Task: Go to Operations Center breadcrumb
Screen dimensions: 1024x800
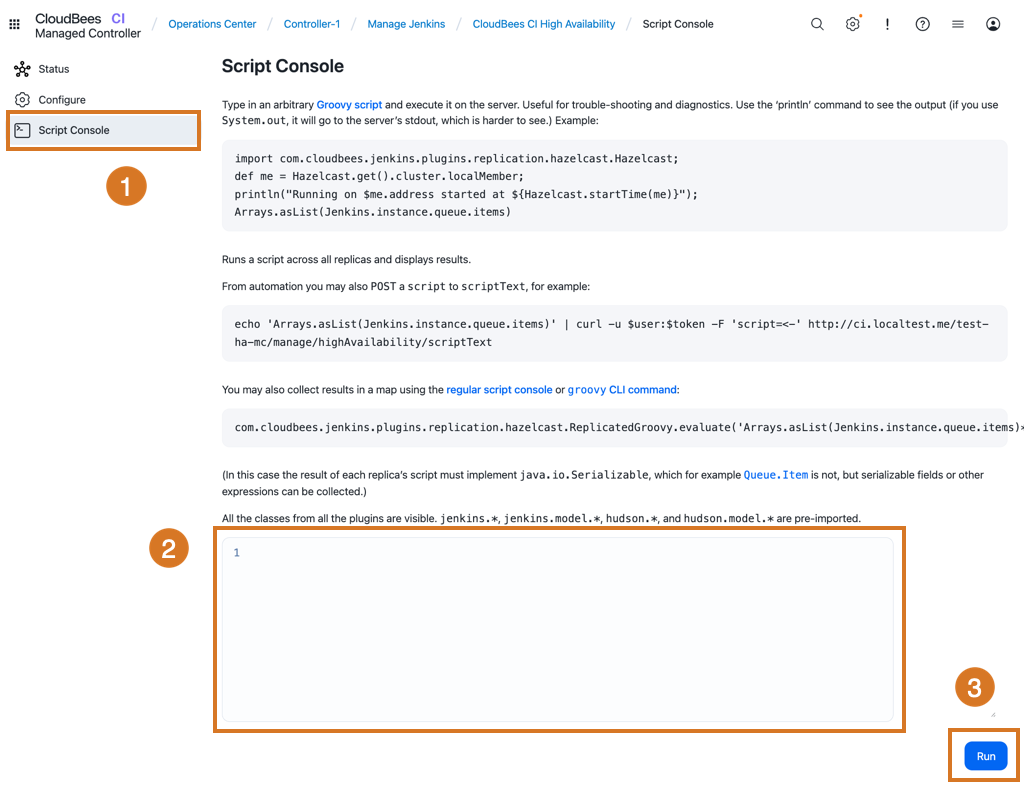Action: 212,24
